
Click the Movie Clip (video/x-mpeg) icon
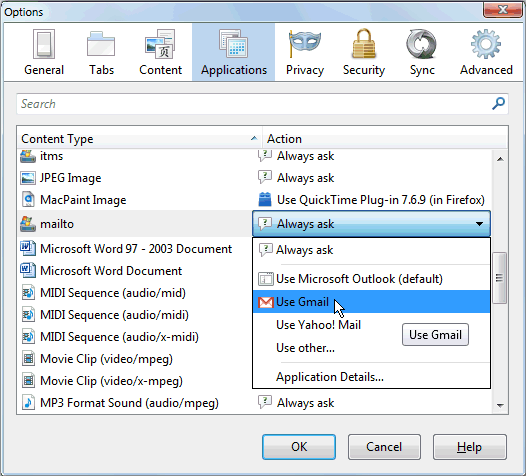pyautogui.click(x=29, y=381)
